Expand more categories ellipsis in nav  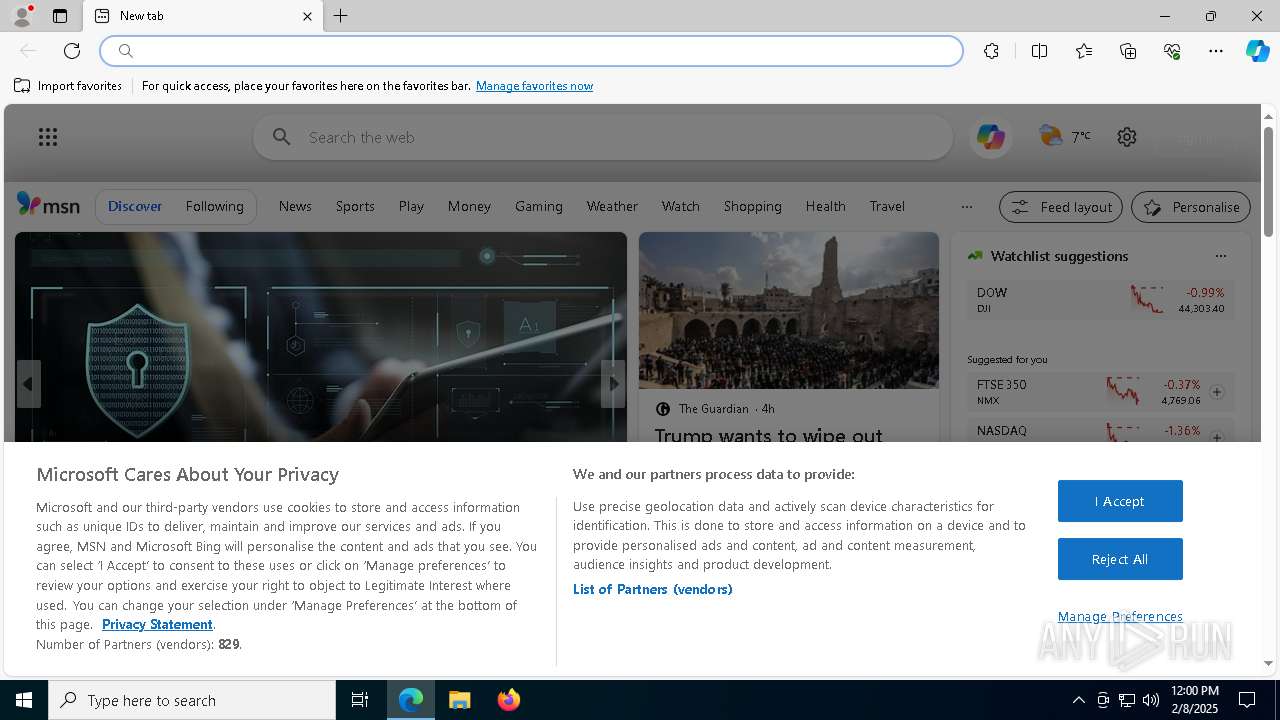[x=966, y=207]
